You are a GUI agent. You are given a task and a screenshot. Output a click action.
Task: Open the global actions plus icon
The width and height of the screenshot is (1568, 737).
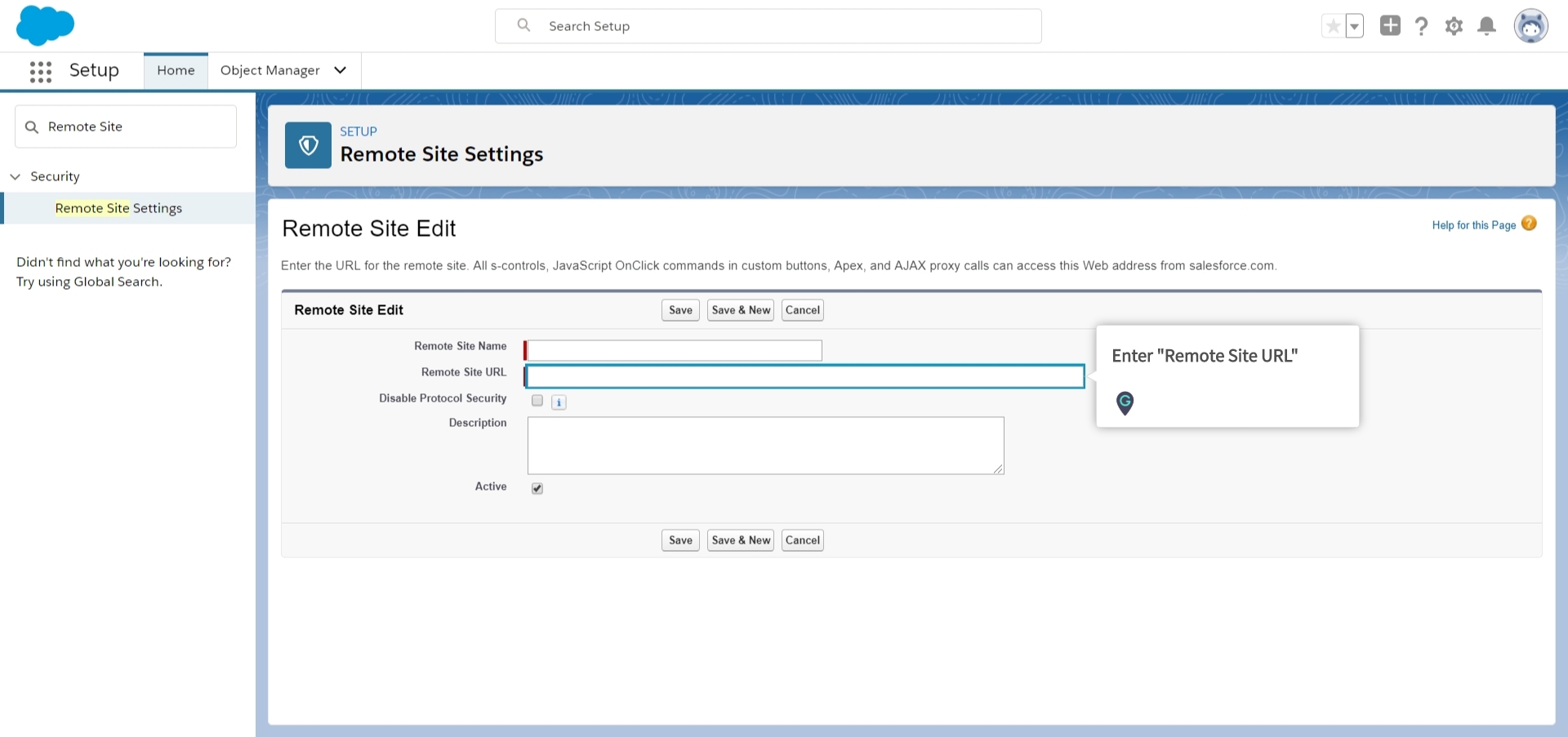click(x=1390, y=26)
